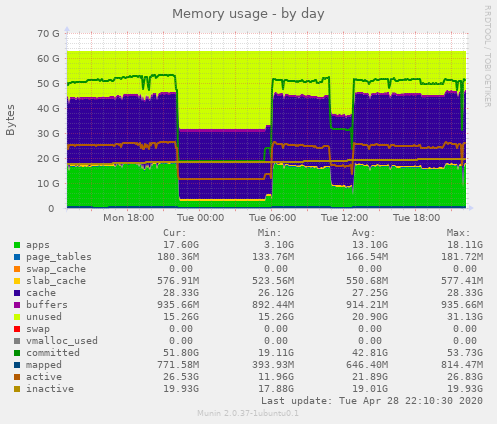This screenshot has height=424, width=497.
Task: Click the 'Tue 06:00' x-axis label
Action: click(272, 218)
